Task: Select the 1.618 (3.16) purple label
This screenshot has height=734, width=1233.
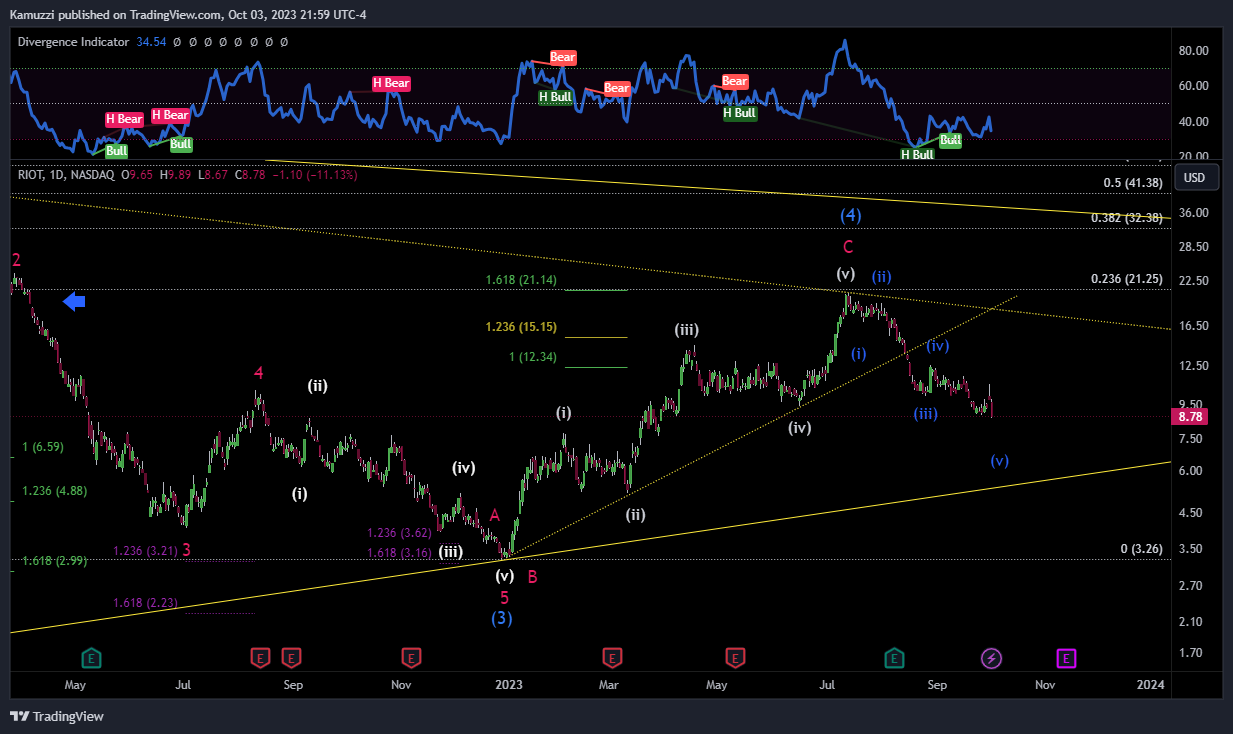Action: pyautogui.click(x=399, y=553)
